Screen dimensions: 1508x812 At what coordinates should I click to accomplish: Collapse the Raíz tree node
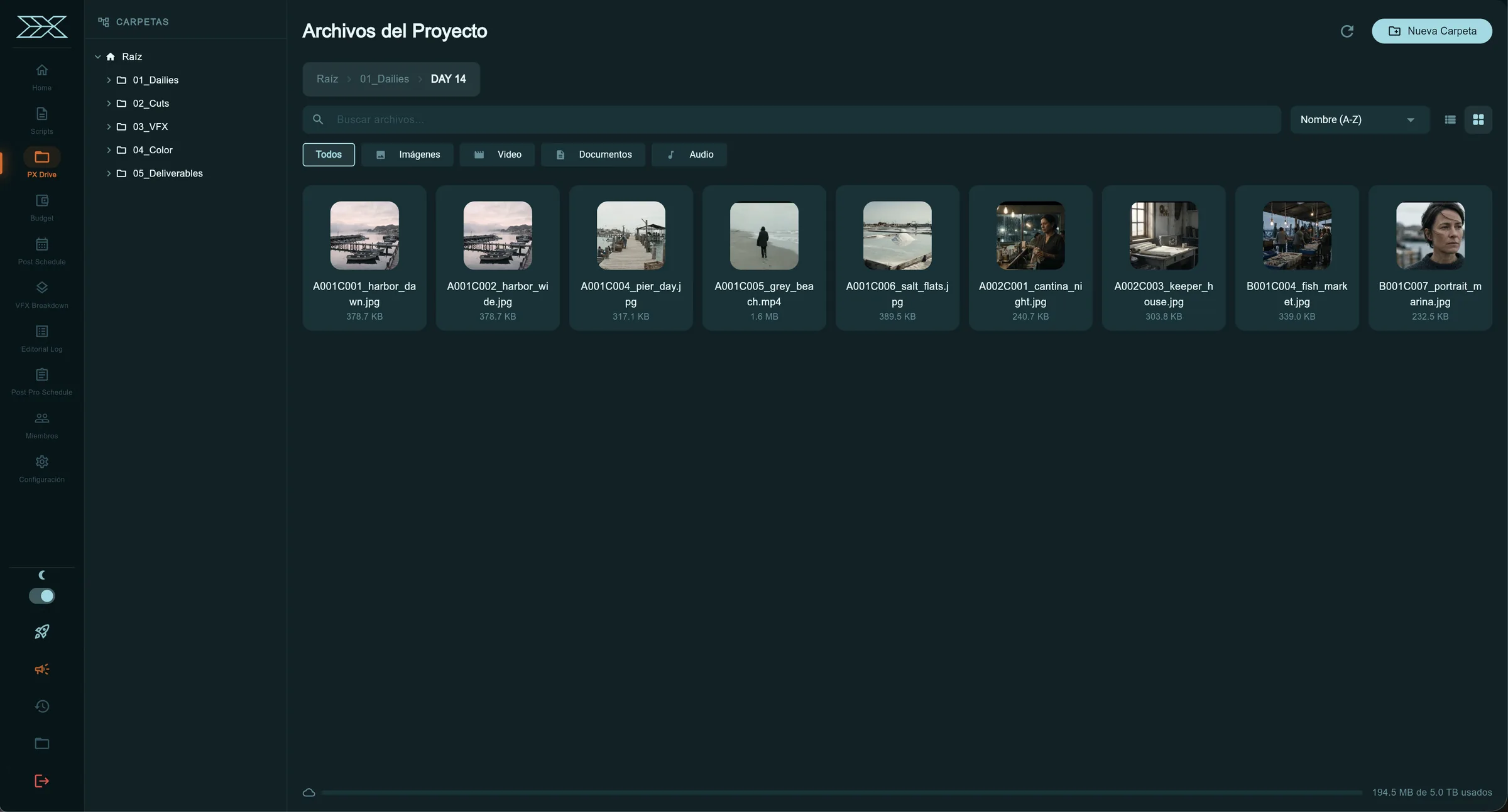click(98, 57)
